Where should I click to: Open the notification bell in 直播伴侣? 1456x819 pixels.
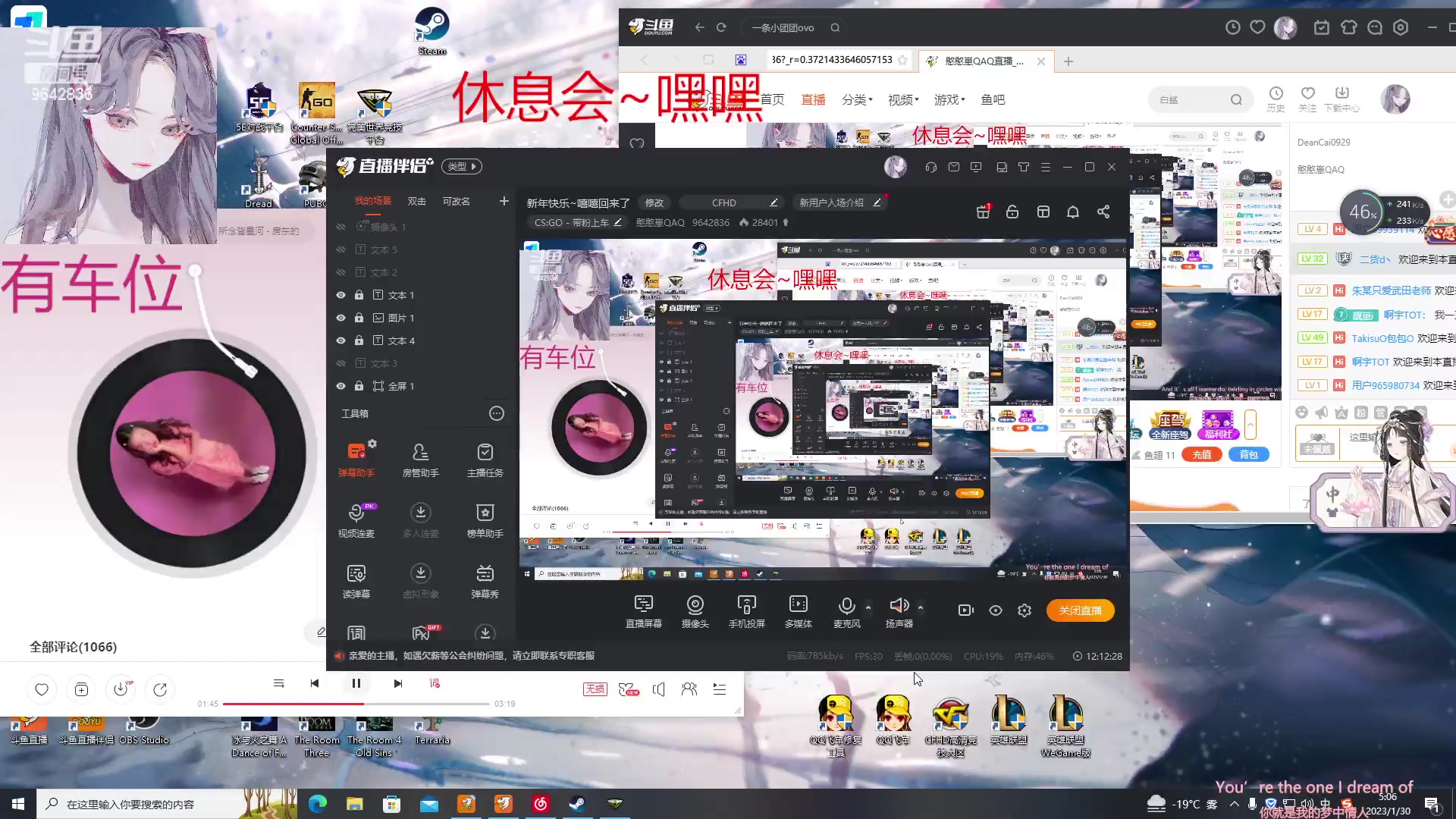click(1073, 212)
